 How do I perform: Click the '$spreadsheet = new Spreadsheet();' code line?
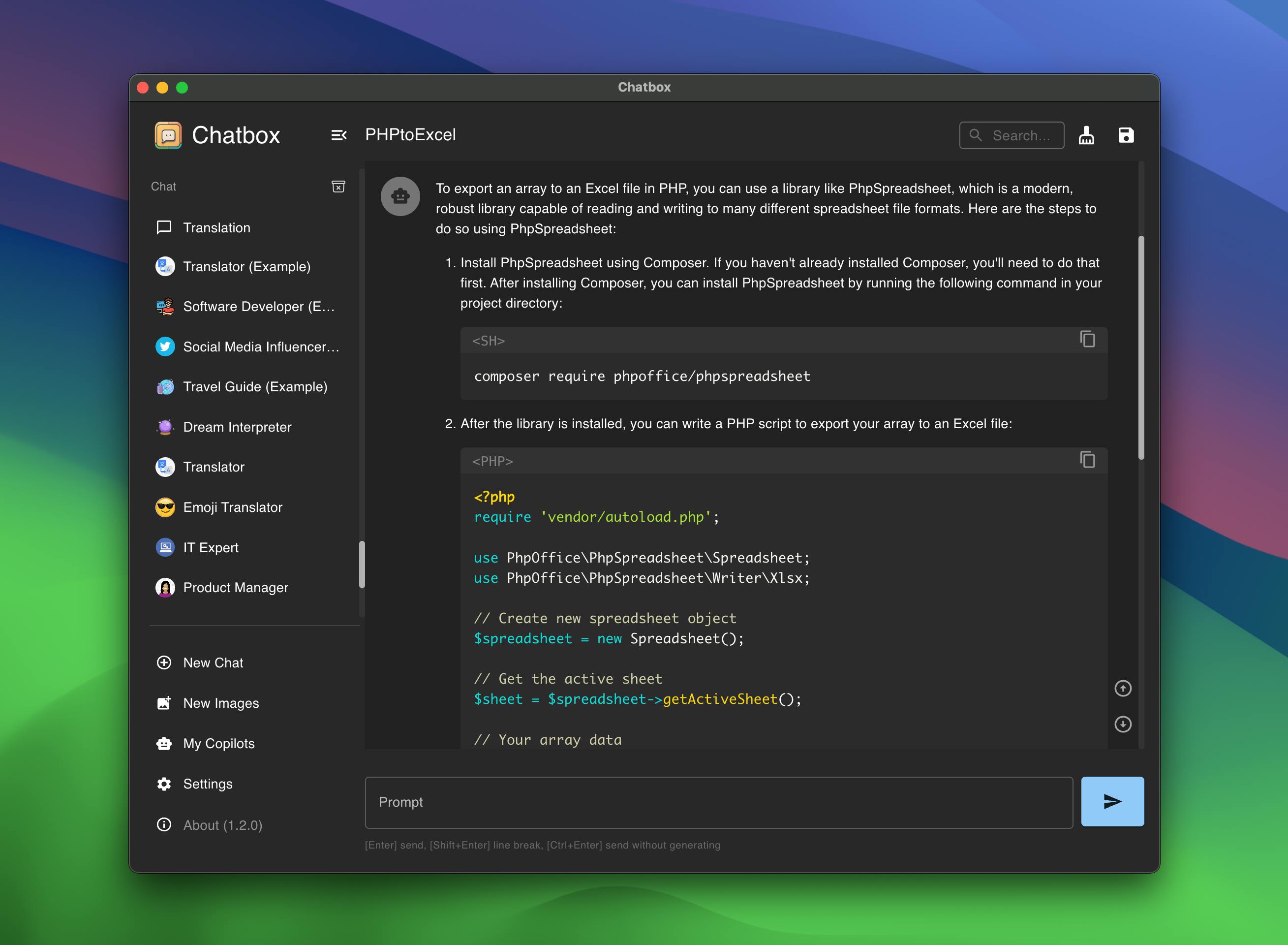tap(609, 638)
